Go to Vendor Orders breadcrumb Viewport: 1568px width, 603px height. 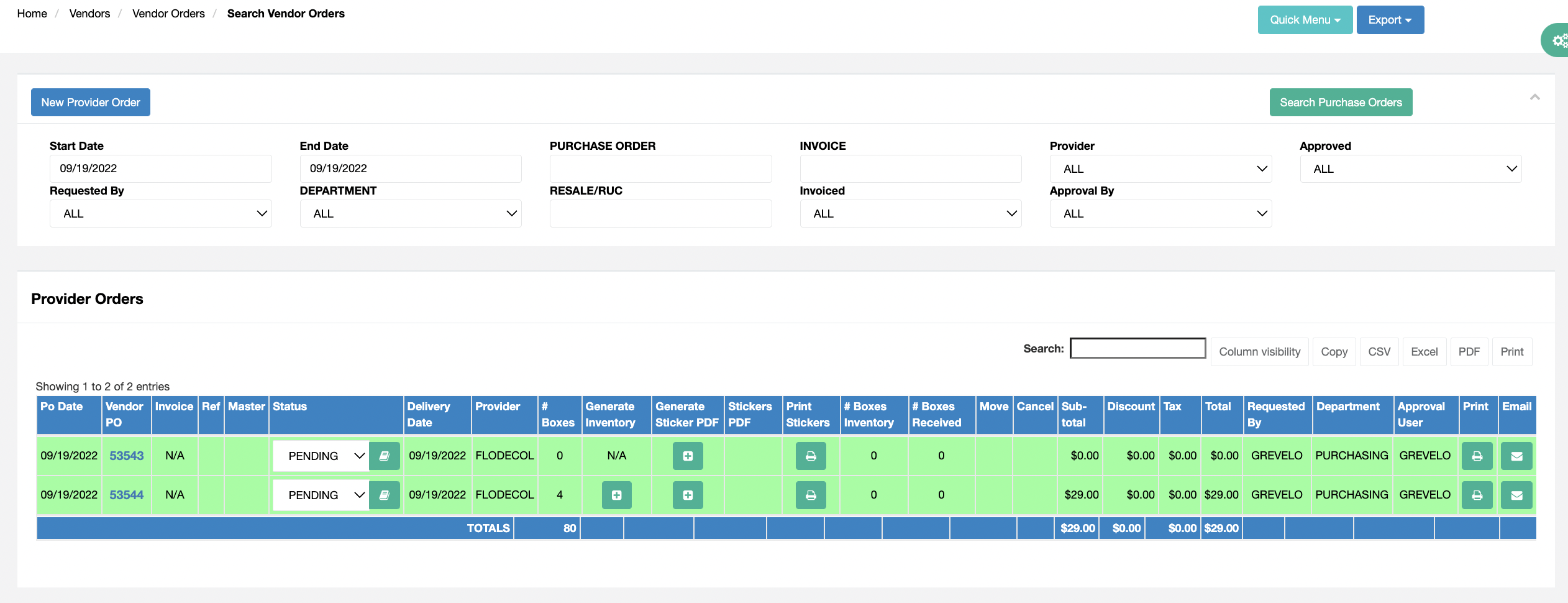tap(168, 14)
